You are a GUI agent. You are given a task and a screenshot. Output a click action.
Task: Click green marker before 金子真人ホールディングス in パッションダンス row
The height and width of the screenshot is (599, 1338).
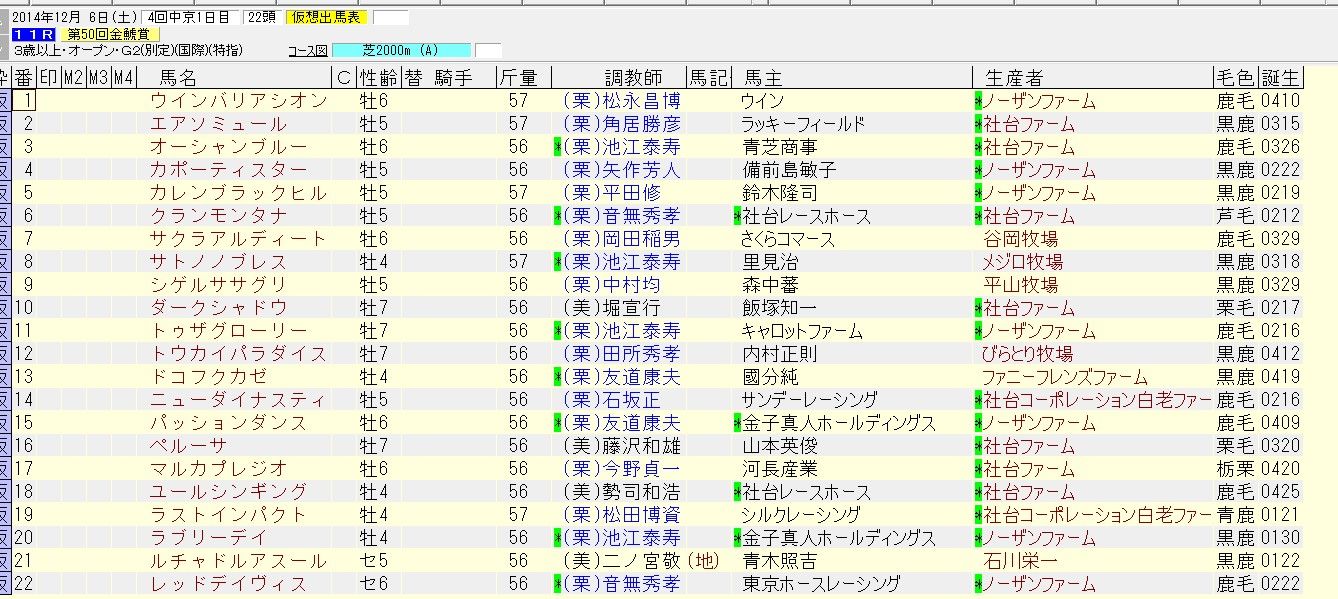pos(737,423)
